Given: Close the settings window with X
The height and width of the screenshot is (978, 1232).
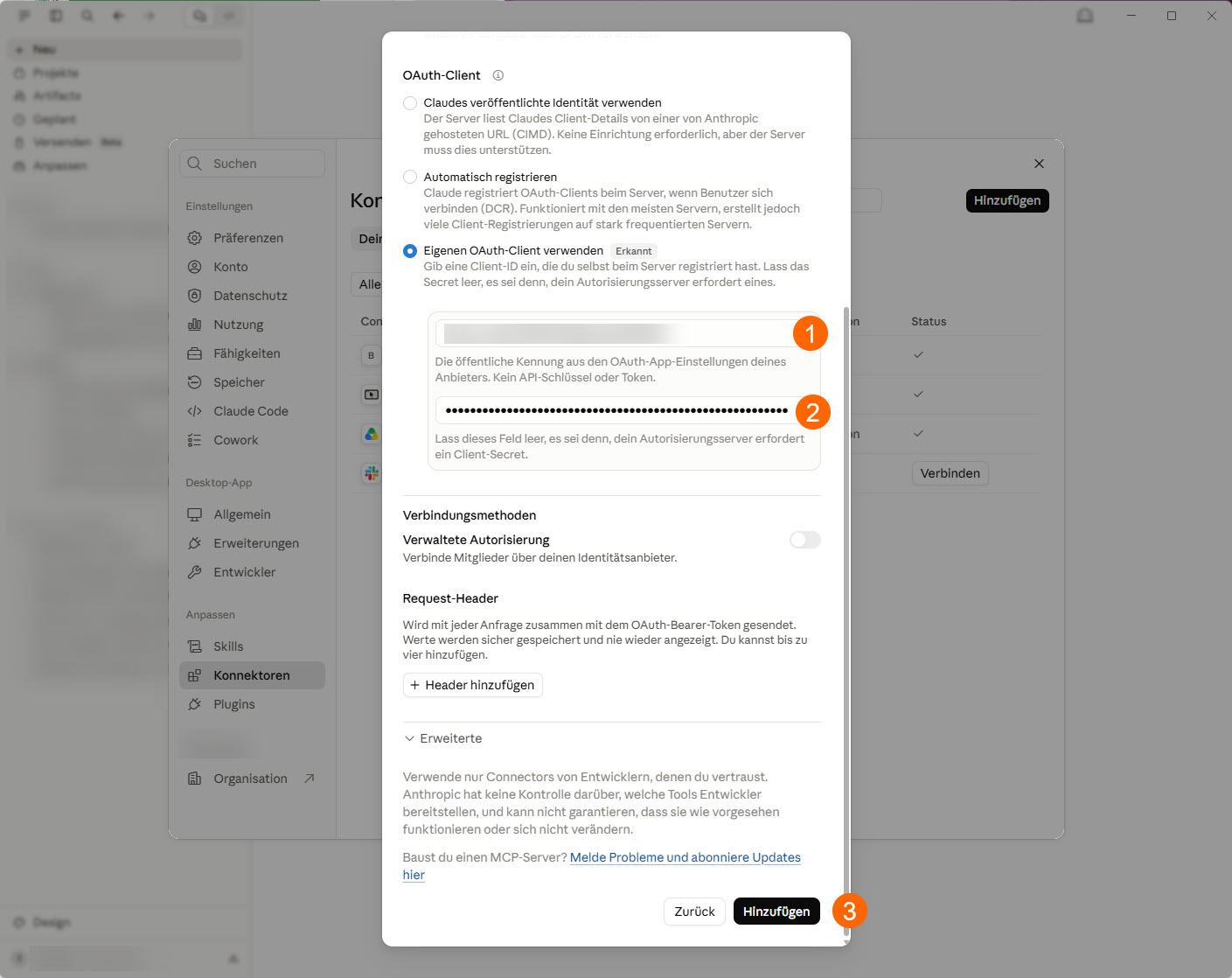Looking at the screenshot, I should click(1039, 164).
